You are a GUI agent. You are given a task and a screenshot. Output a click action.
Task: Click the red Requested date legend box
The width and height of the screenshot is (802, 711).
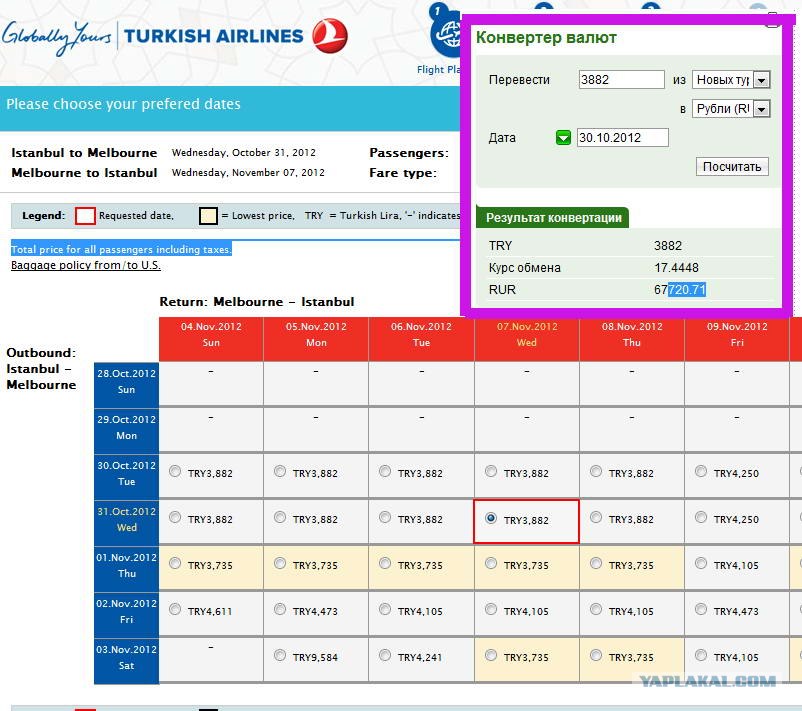(85, 216)
